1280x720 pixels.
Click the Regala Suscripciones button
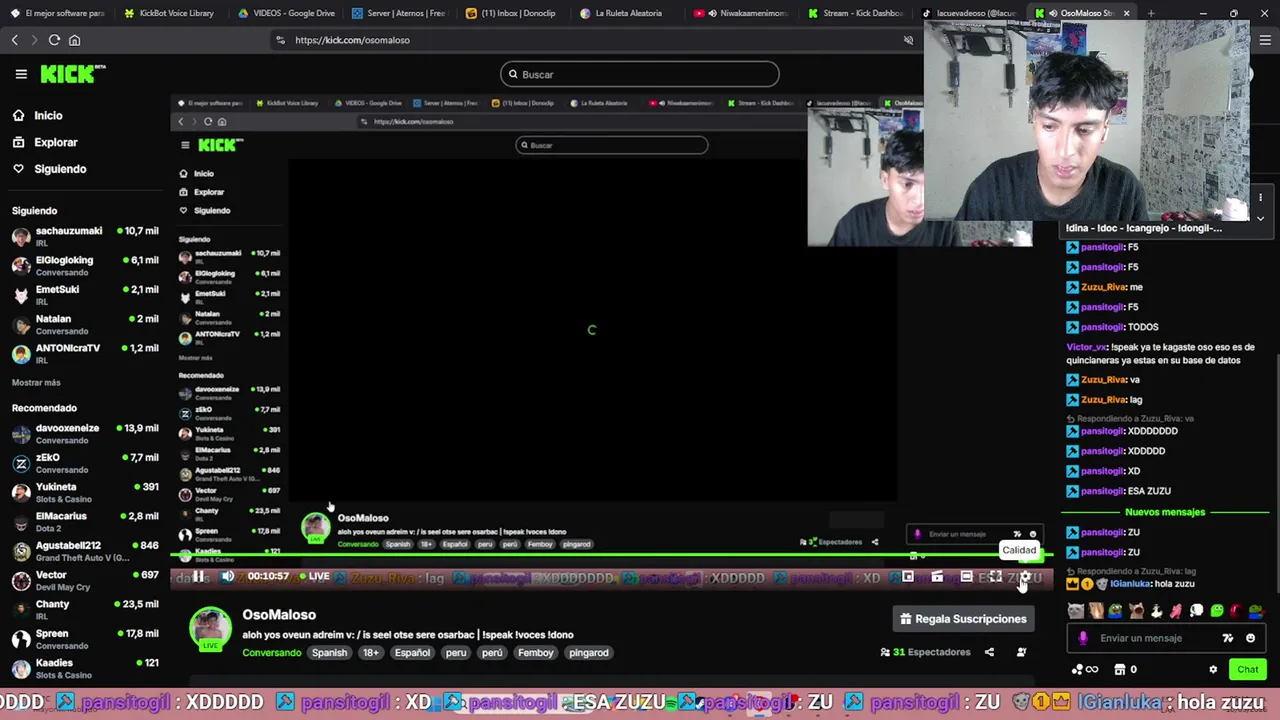[x=962, y=619]
